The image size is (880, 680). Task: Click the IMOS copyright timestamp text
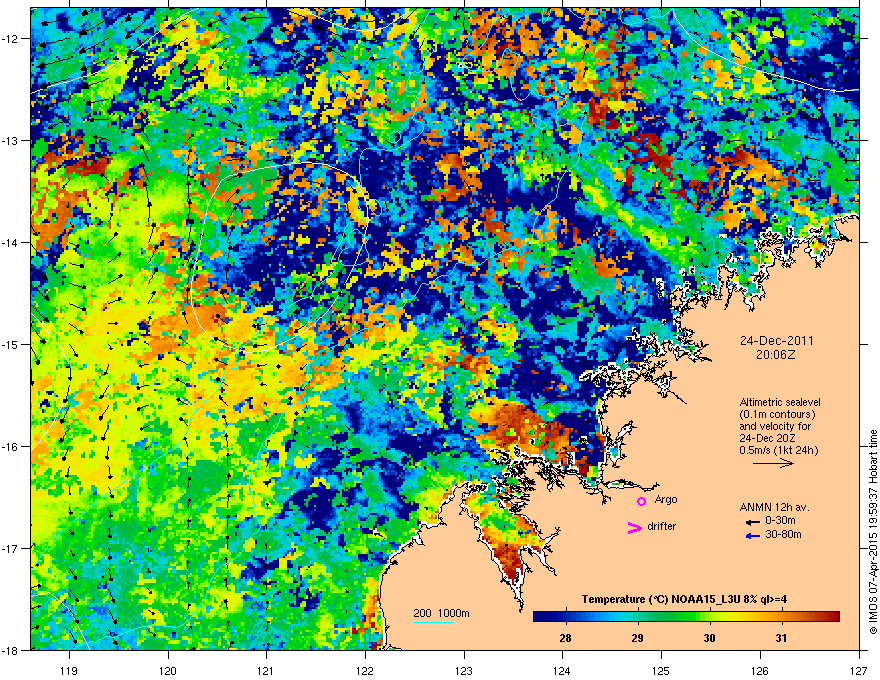point(873,532)
